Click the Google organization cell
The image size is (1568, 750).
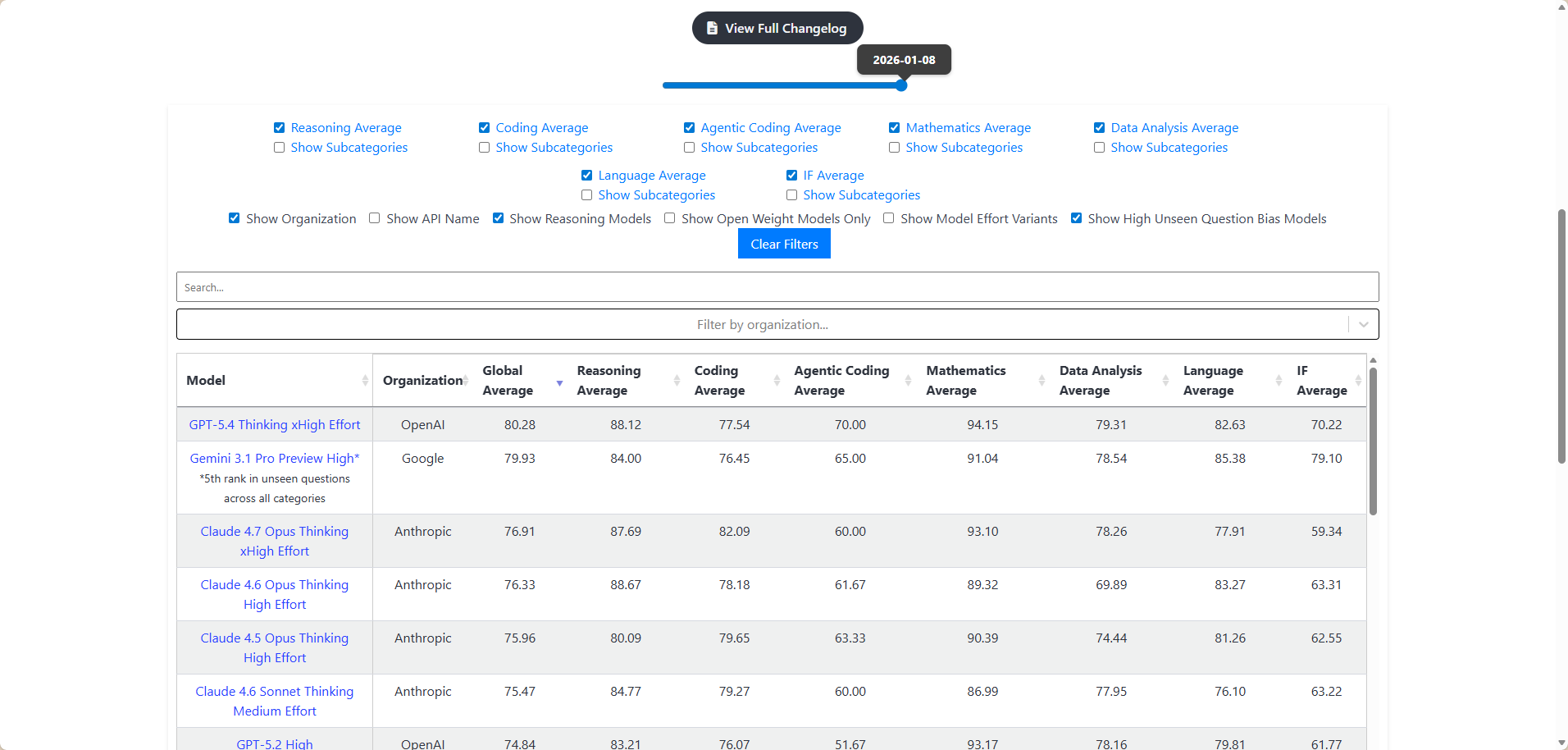pos(423,459)
